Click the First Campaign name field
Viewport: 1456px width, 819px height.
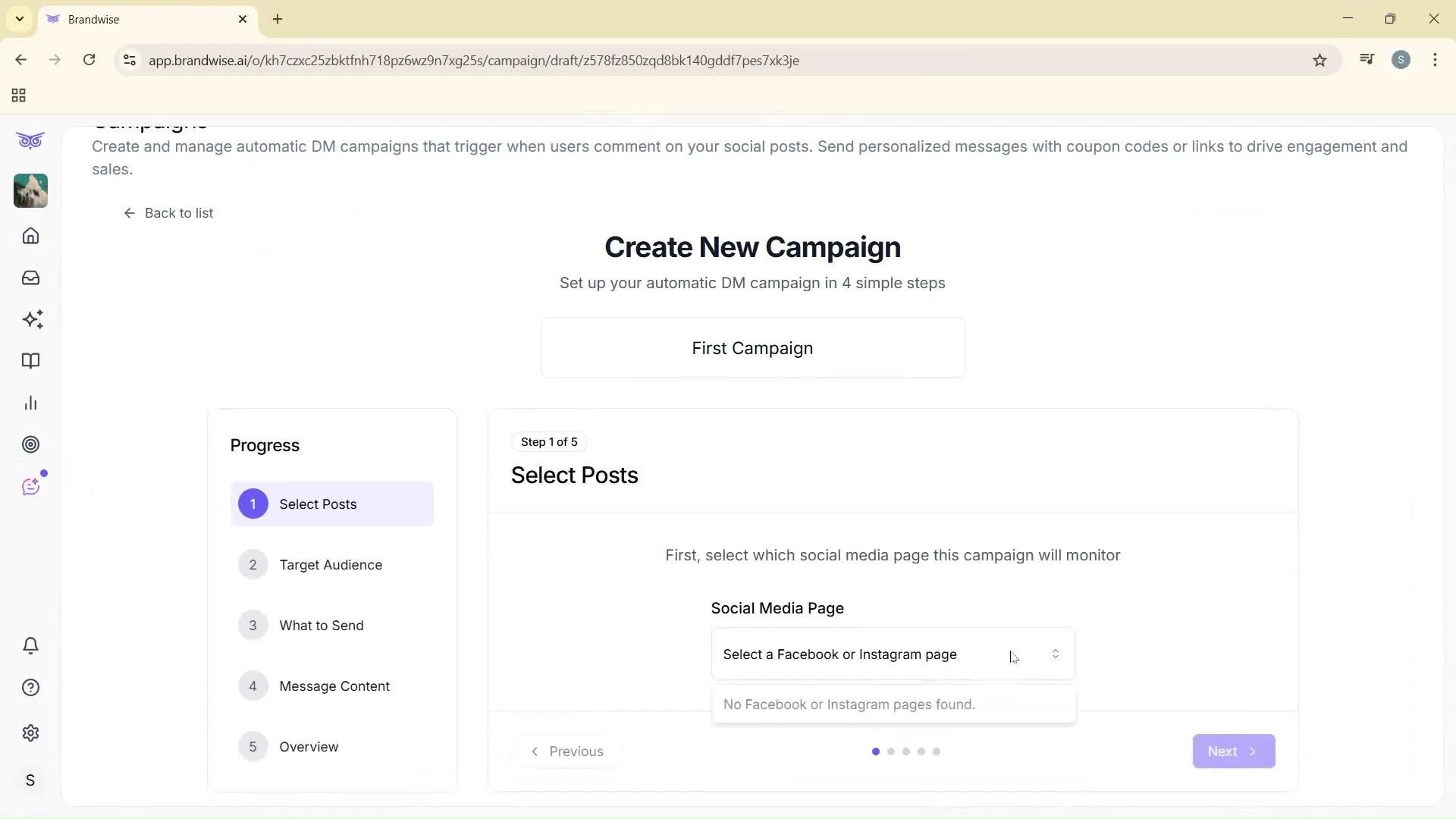[x=752, y=348]
